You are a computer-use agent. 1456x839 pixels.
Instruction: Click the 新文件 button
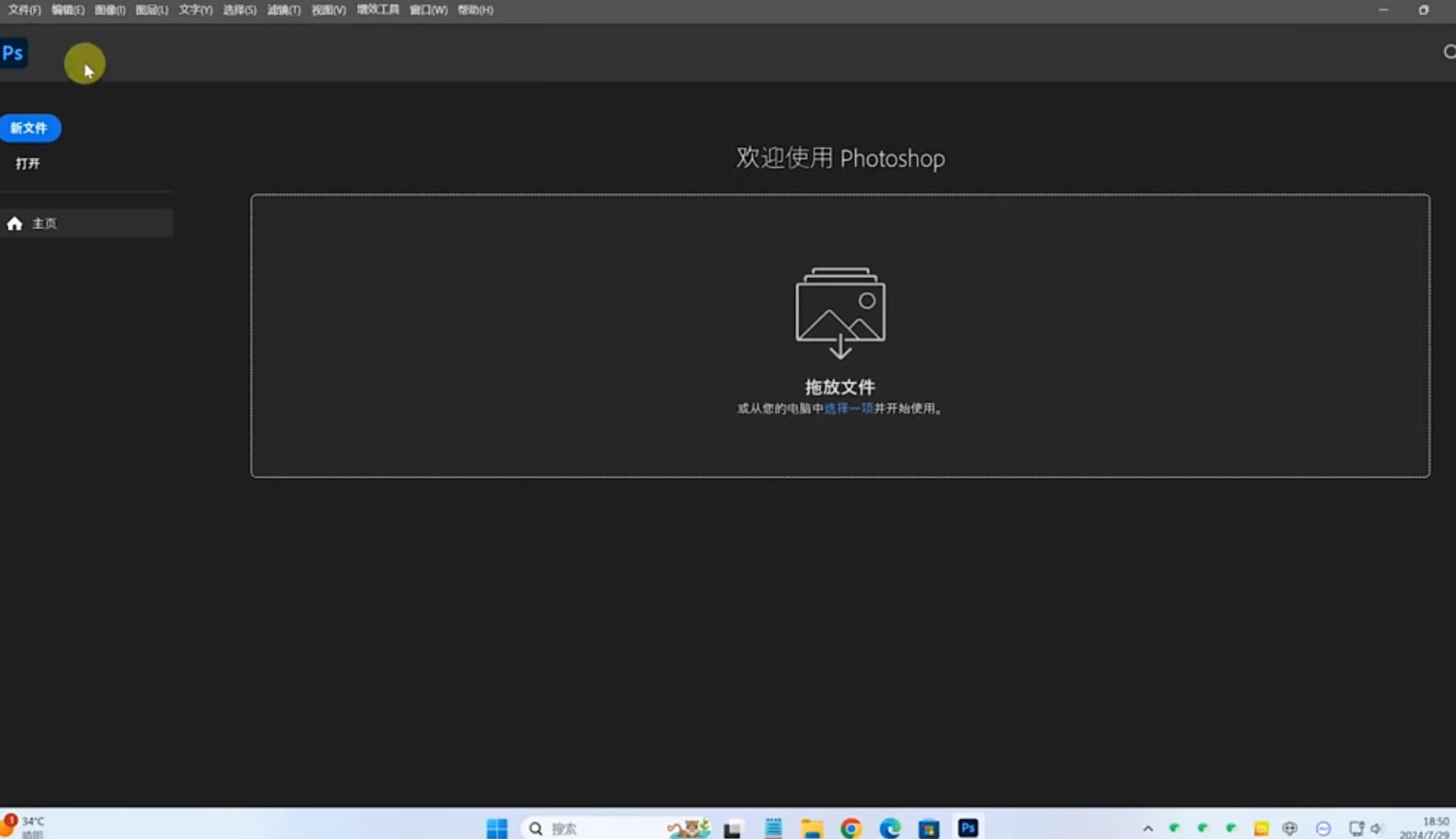pyautogui.click(x=30, y=128)
